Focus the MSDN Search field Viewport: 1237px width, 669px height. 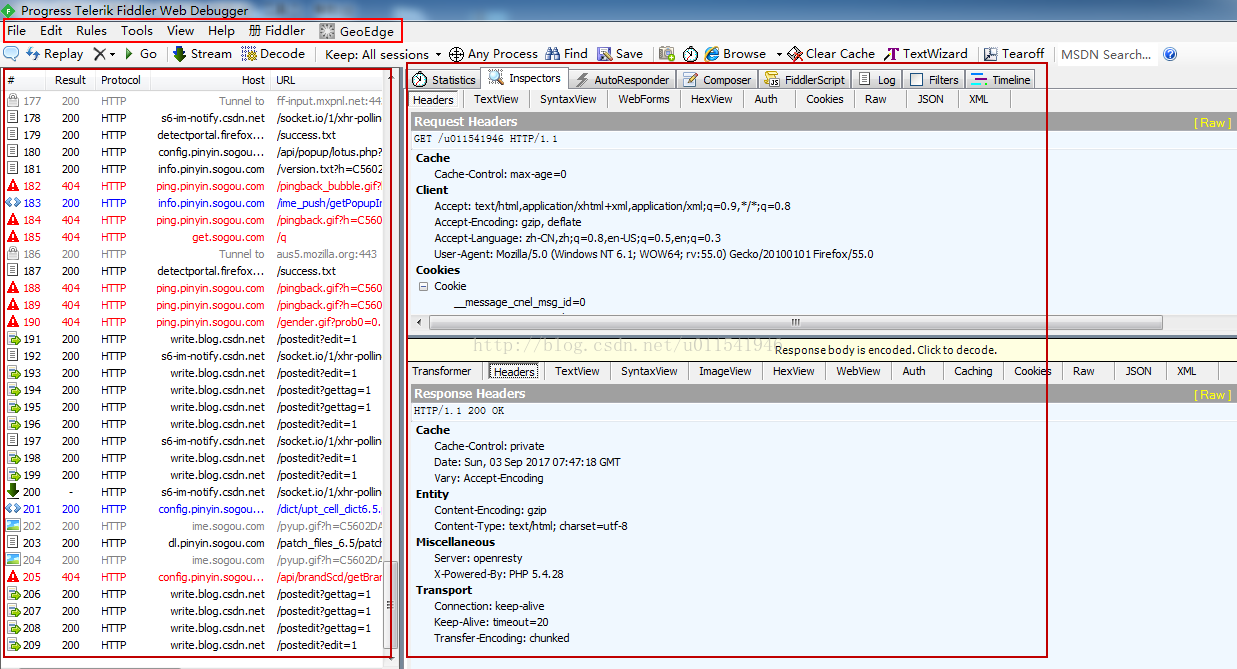(1106, 54)
